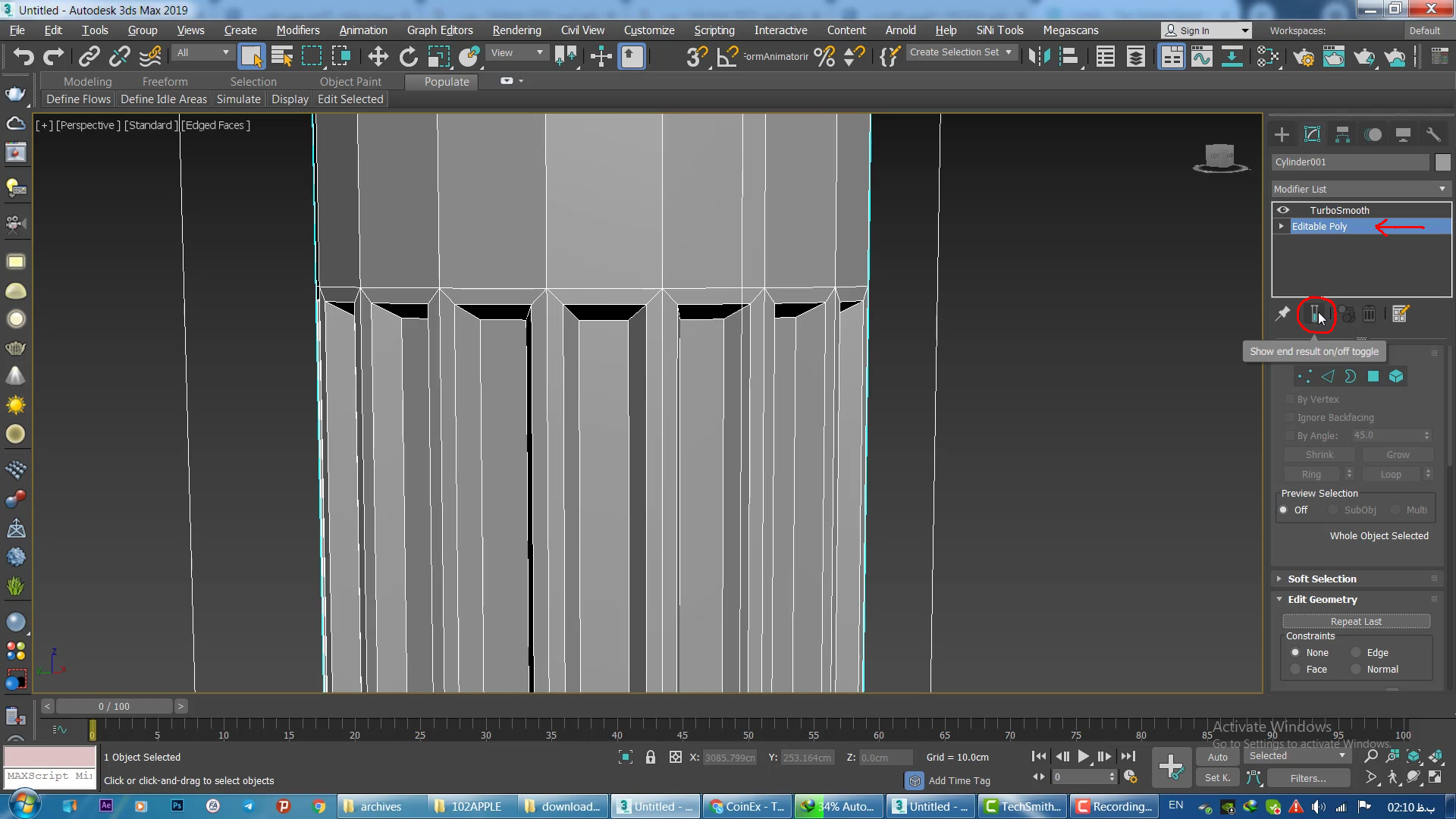Screen dimensions: 1456x819
Task: Click the Mirror tool icon
Action: [x=1039, y=57]
